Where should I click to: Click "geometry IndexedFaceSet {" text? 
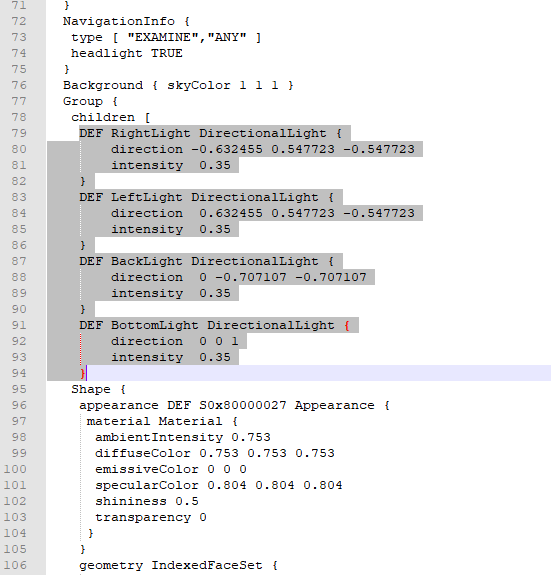(179, 565)
